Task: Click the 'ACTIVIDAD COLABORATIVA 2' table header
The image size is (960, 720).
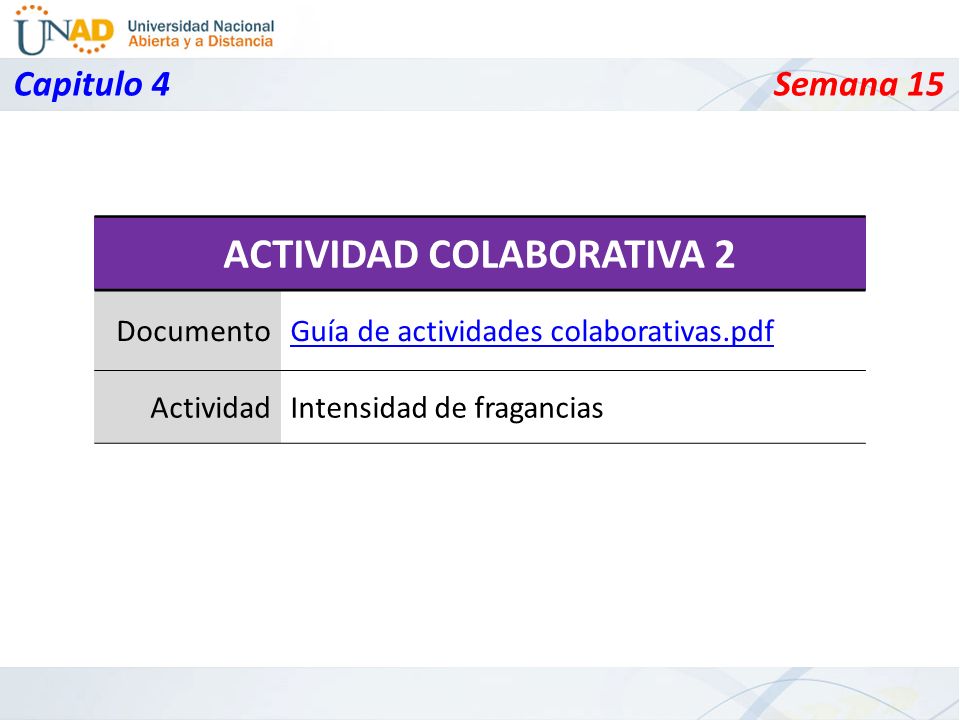Action: click(x=479, y=253)
